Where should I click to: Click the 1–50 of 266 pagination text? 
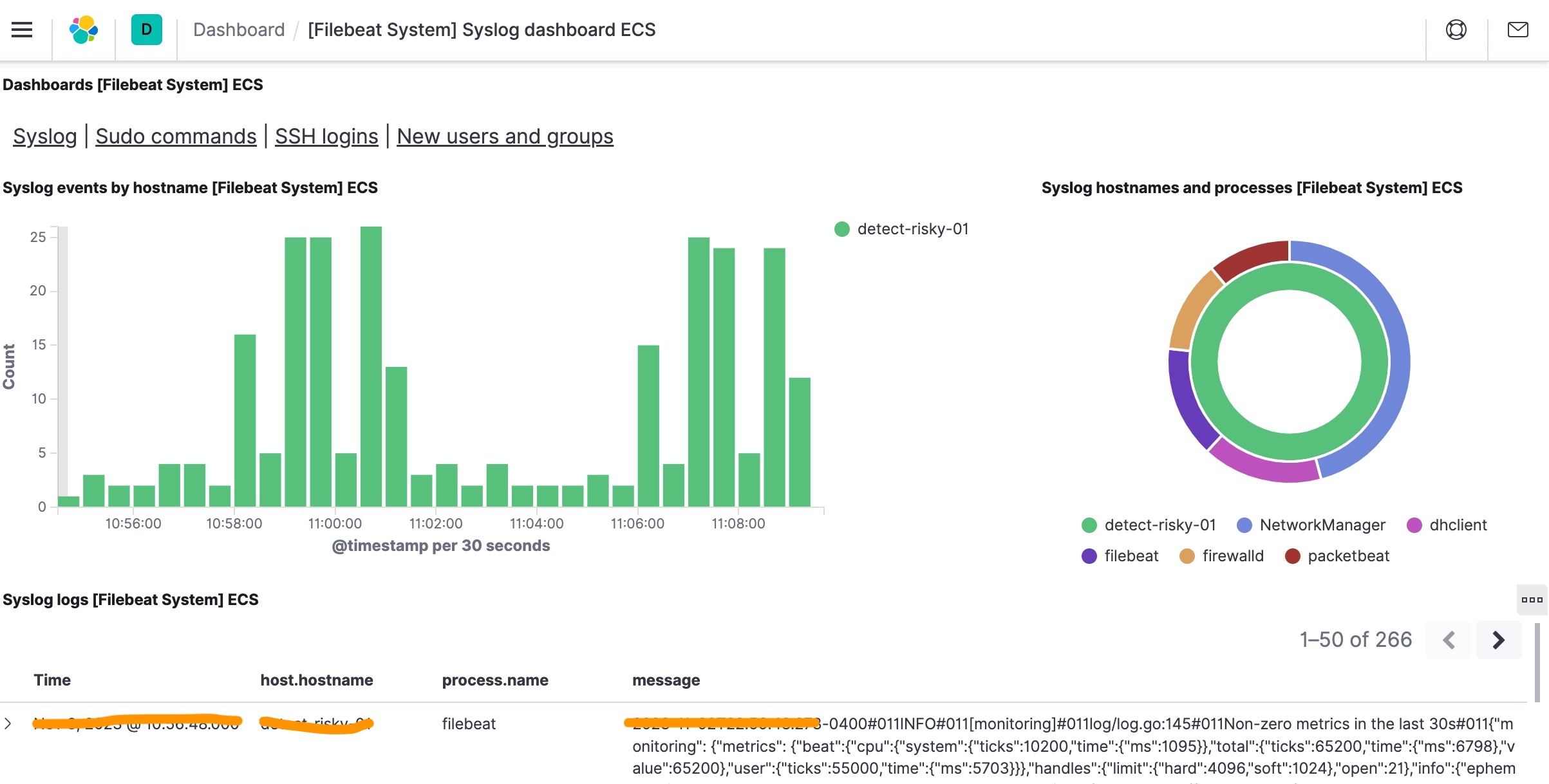point(1355,640)
